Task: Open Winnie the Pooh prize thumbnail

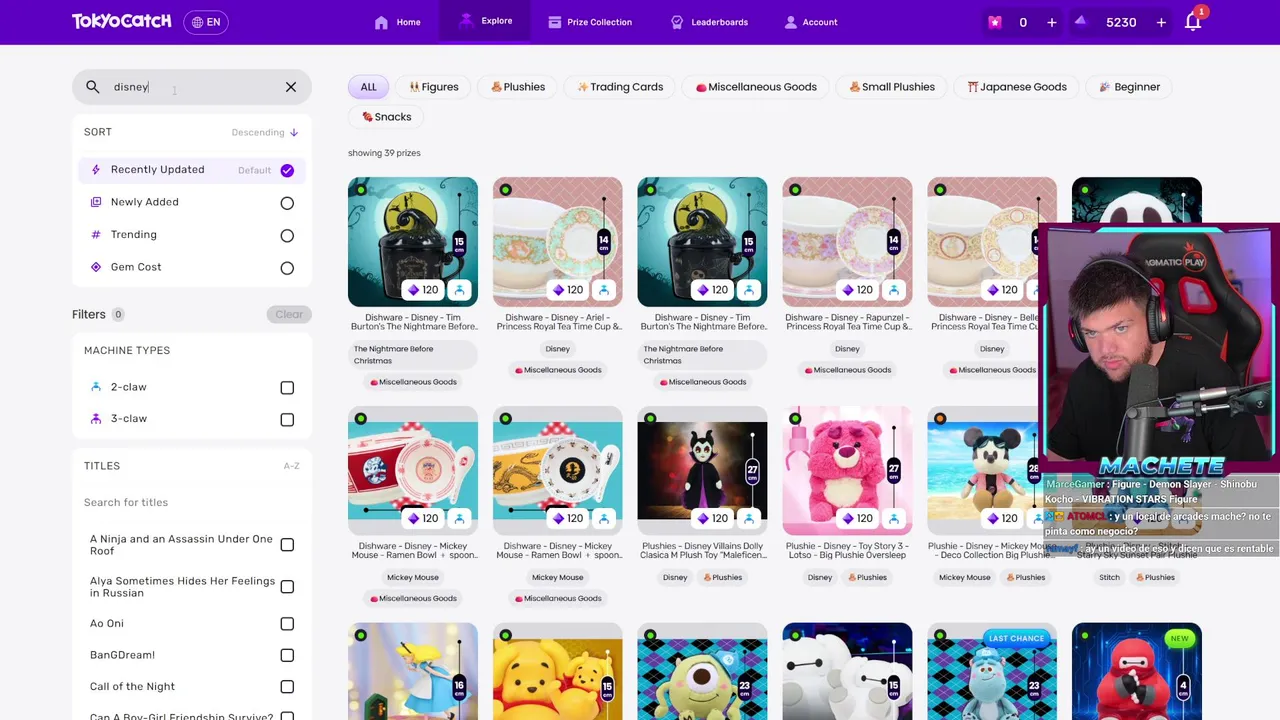Action: [x=558, y=671]
